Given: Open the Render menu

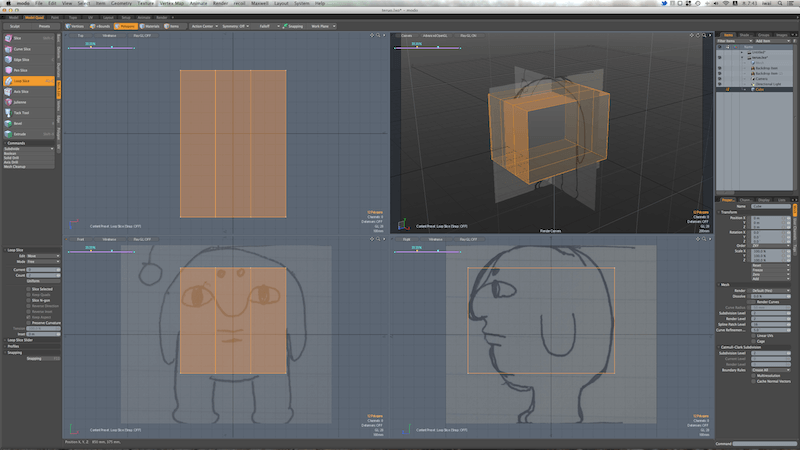Looking at the screenshot, I should tap(220, 3).
